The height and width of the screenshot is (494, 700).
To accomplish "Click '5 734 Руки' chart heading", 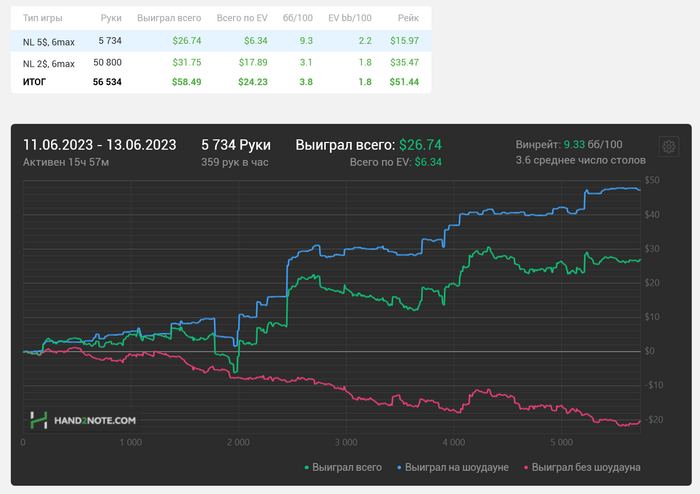I will pos(236,145).
